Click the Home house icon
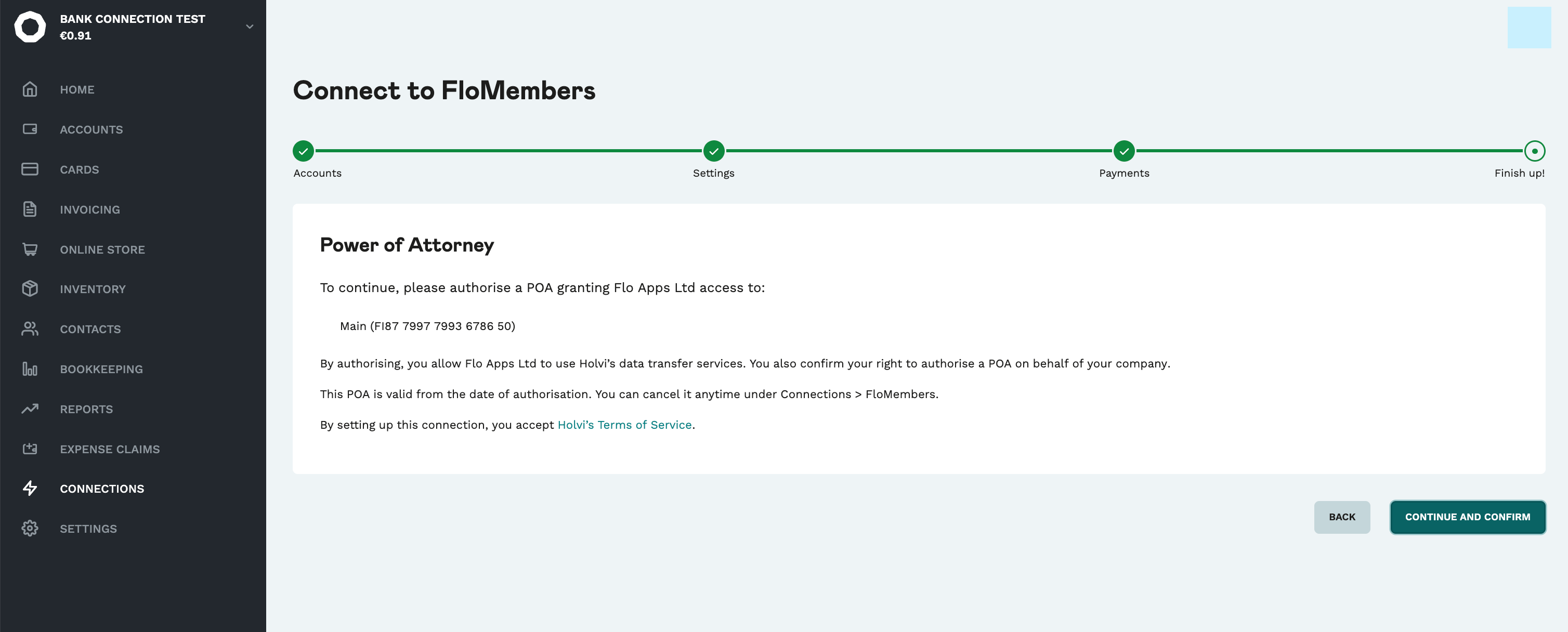 [x=30, y=89]
